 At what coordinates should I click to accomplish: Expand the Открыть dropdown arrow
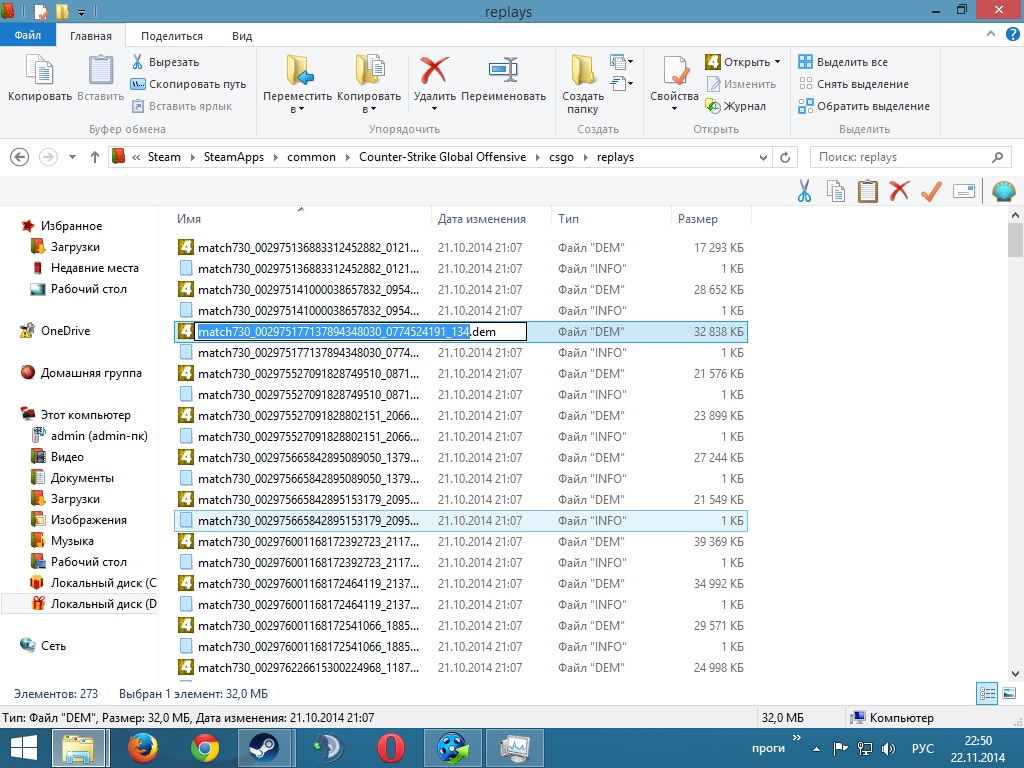(x=777, y=62)
